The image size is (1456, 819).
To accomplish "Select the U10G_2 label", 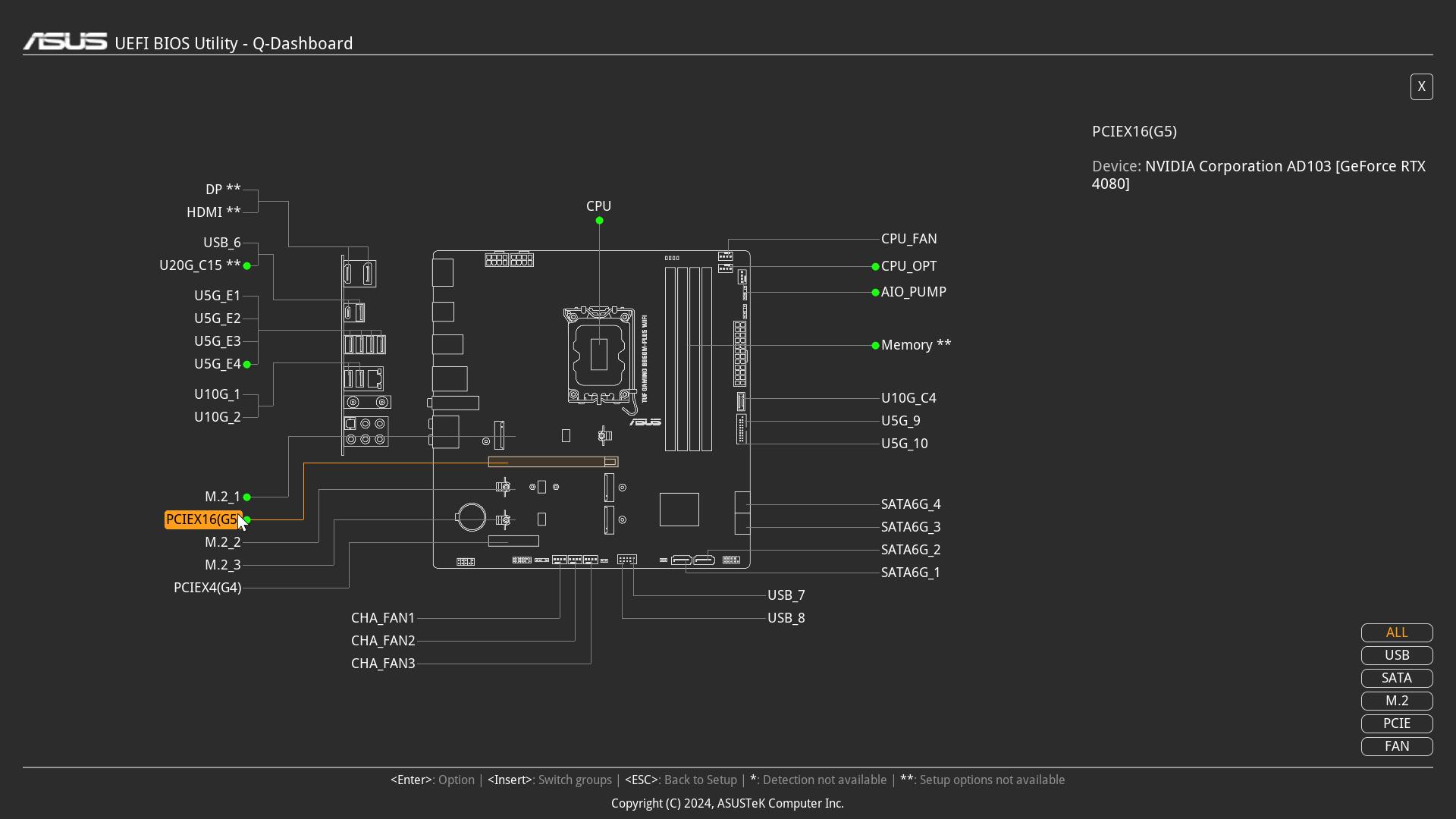I will (218, 417).
